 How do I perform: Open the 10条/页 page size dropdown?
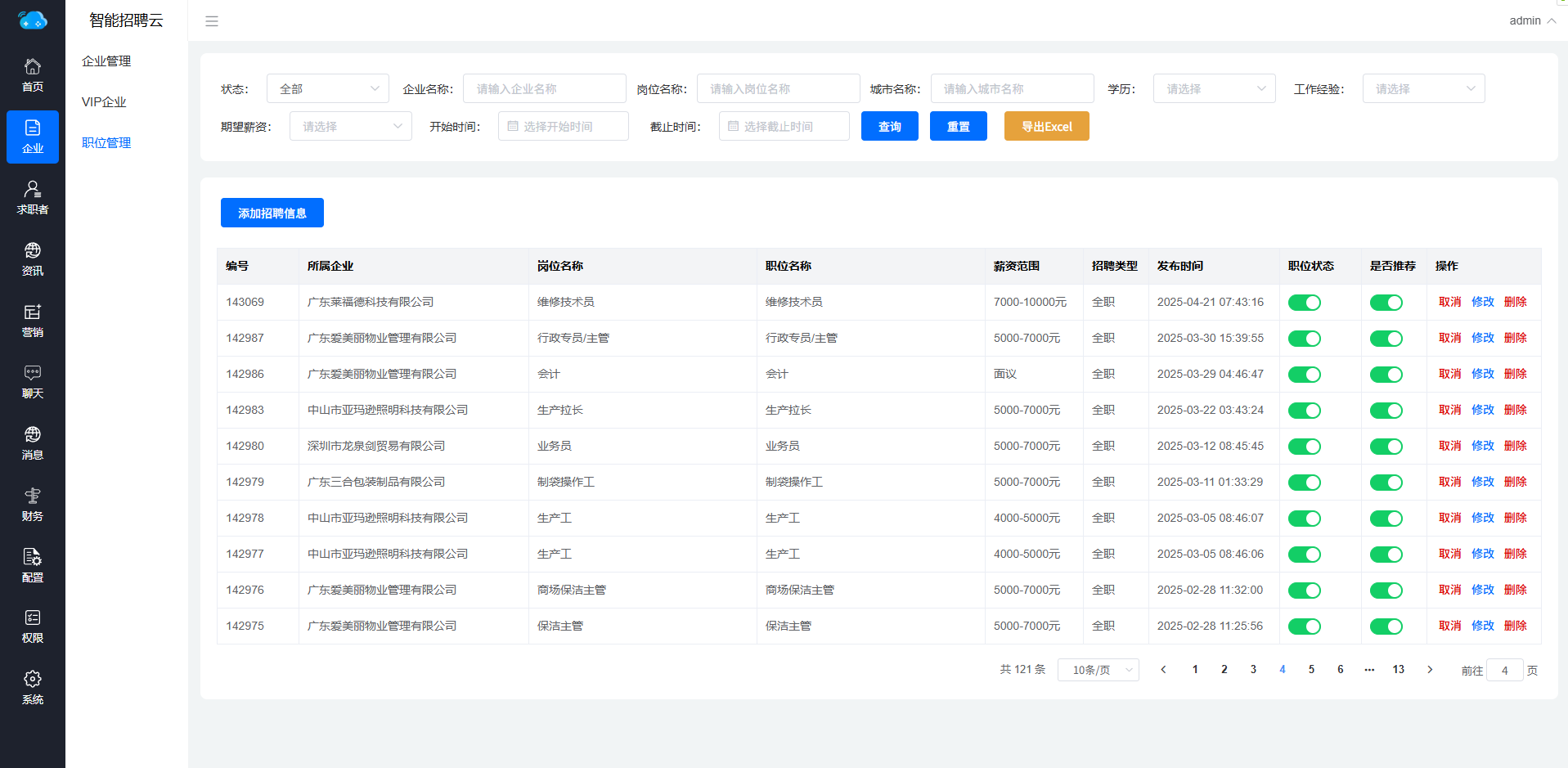(1098, 670)
